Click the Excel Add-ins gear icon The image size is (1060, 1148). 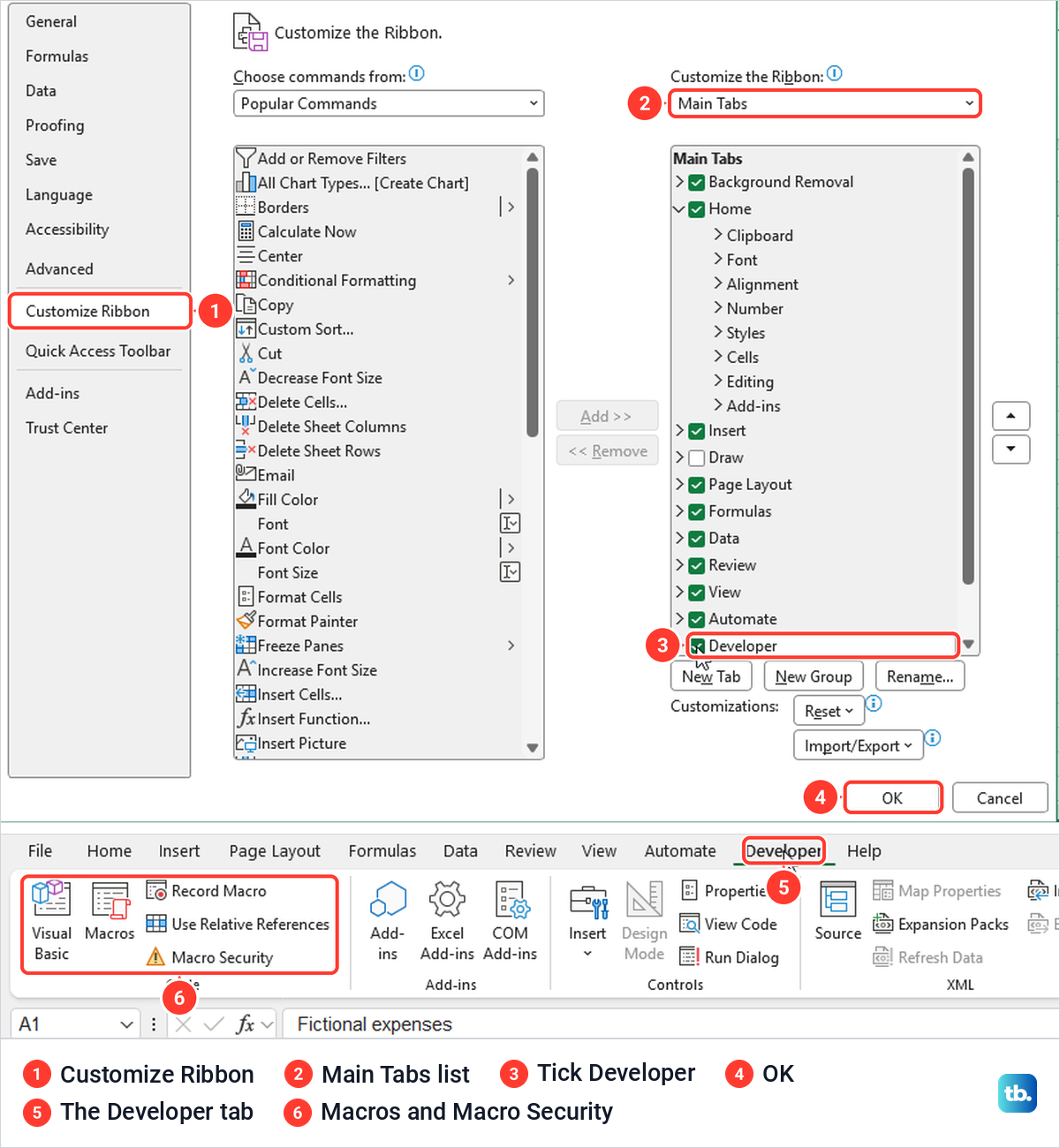click(447, 900)
